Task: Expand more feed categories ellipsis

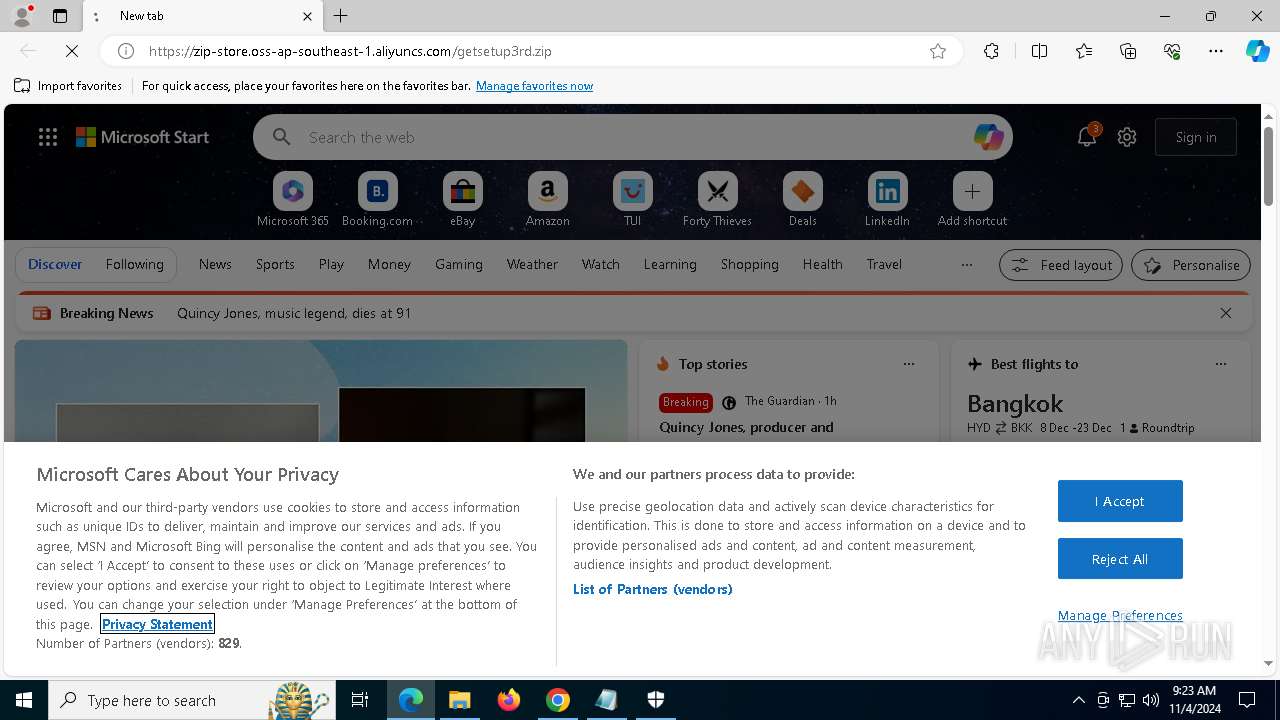Action: [966, 265]
